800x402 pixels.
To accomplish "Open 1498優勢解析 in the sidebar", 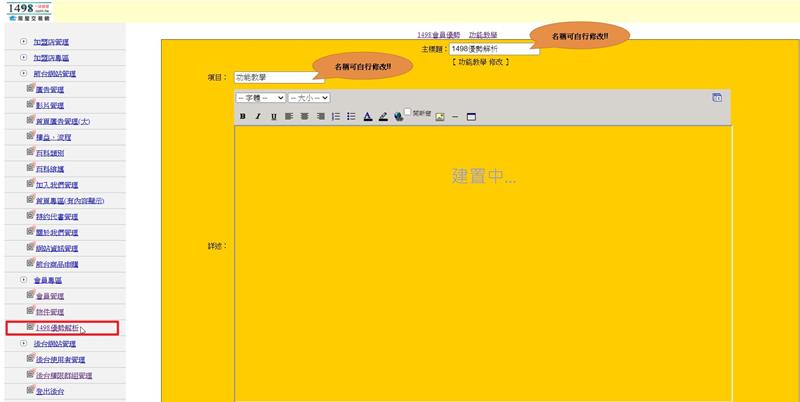I will pyautogui.click(x=56, y=328).
